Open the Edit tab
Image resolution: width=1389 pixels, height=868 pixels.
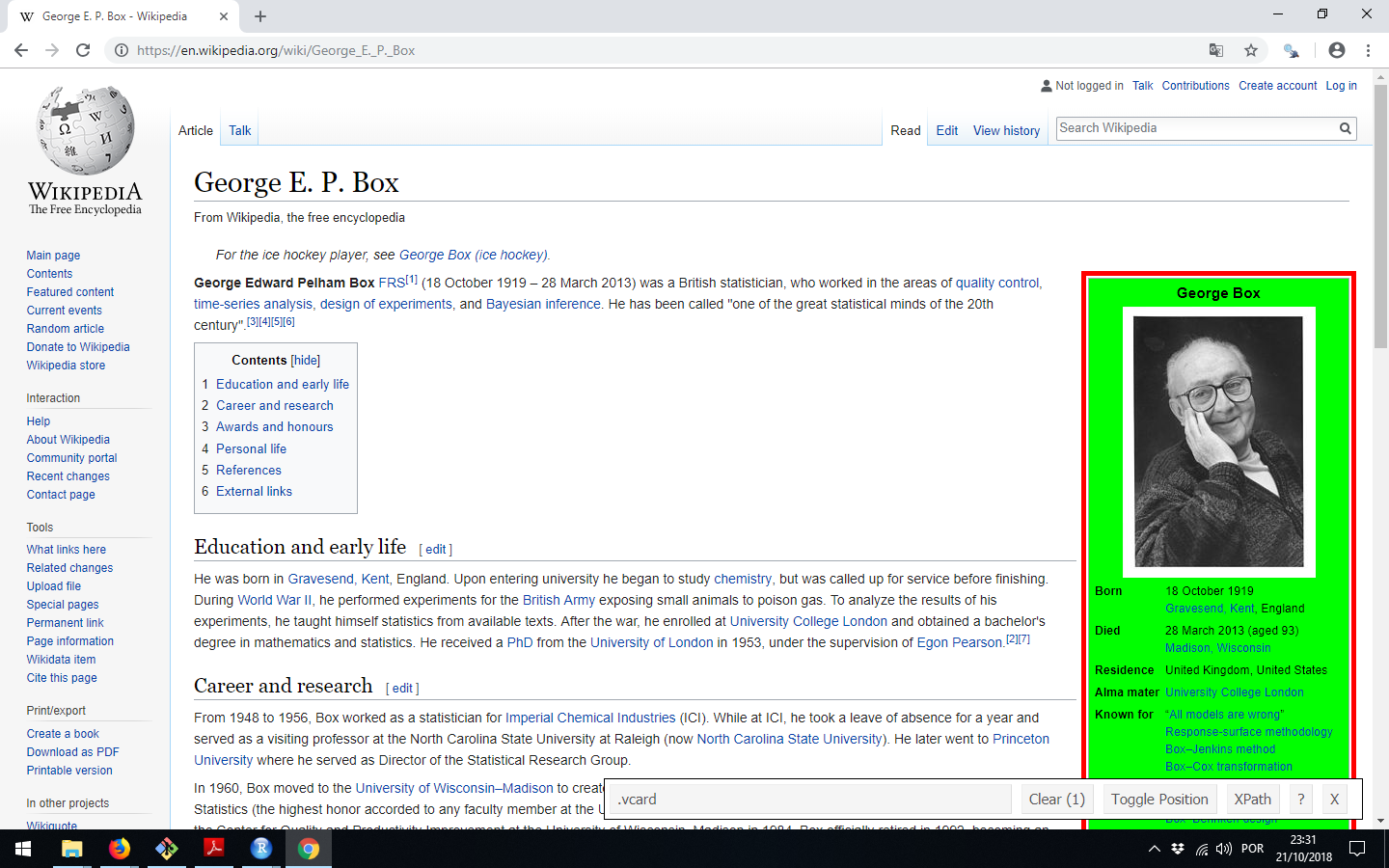(947, 130)
